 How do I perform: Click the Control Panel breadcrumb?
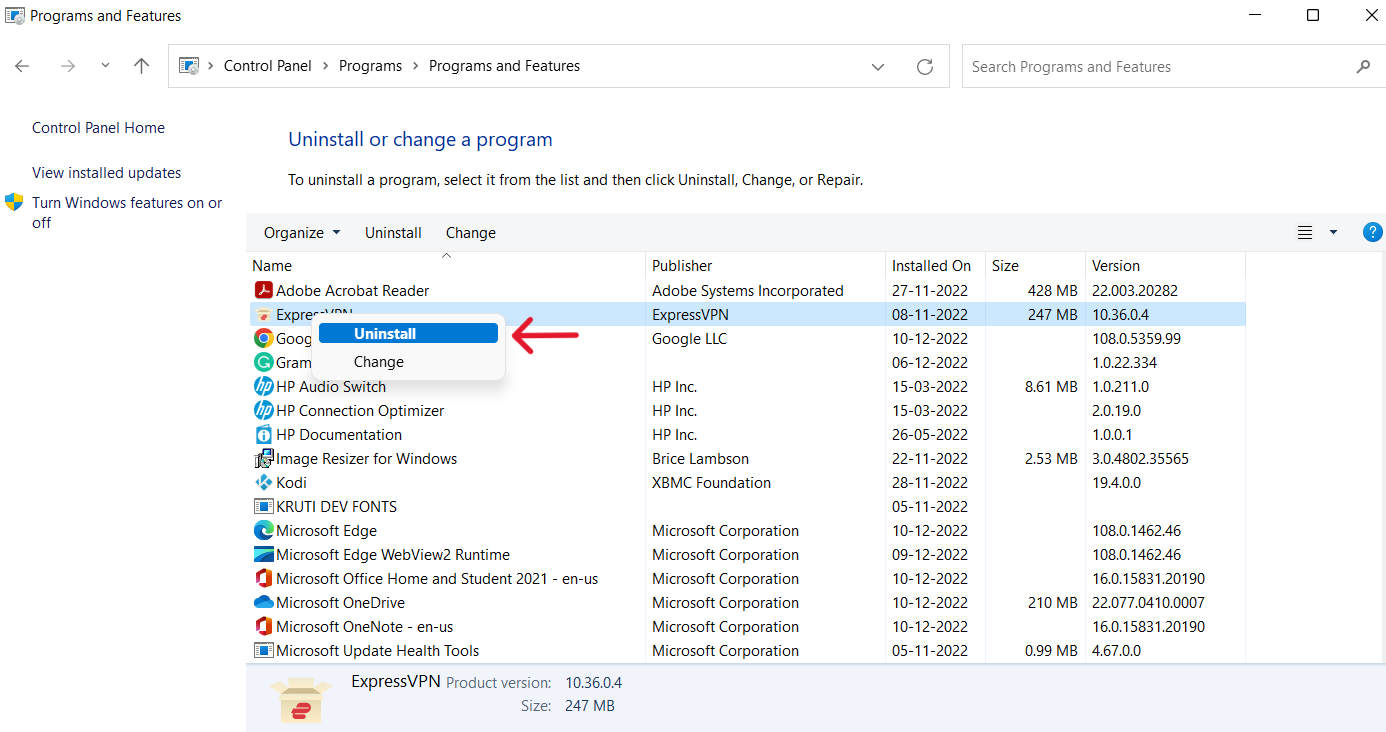[x=268, y=66]
